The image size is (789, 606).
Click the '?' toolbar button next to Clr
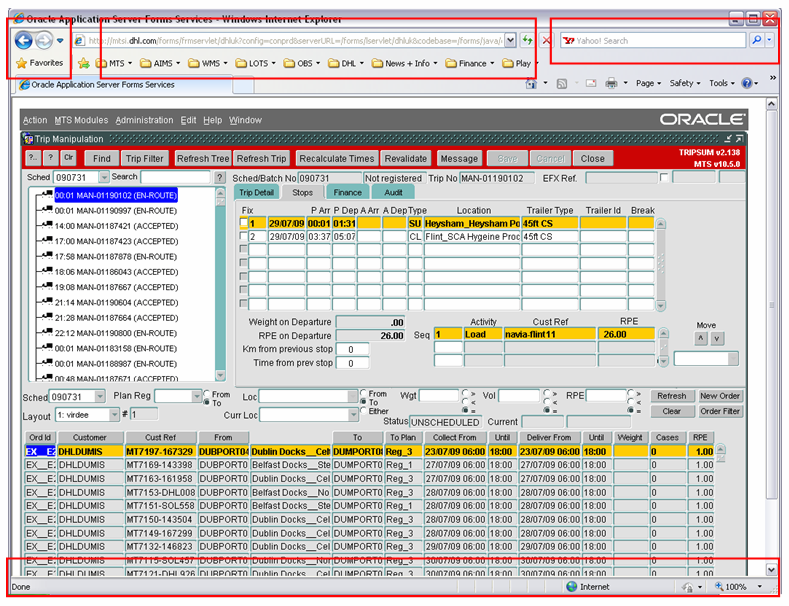click(x=50, y=158)
